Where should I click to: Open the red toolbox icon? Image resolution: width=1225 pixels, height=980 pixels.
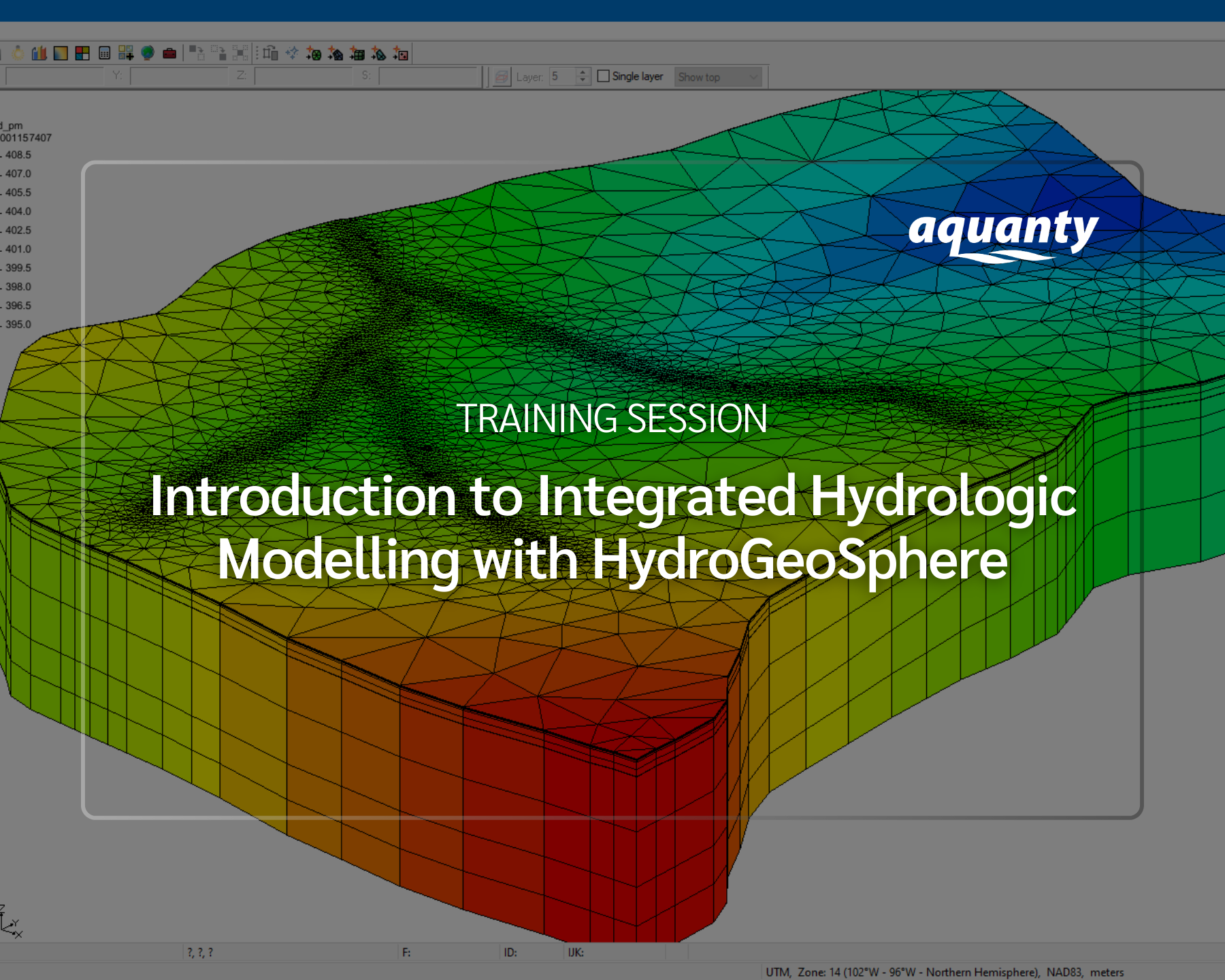[169, 53]
